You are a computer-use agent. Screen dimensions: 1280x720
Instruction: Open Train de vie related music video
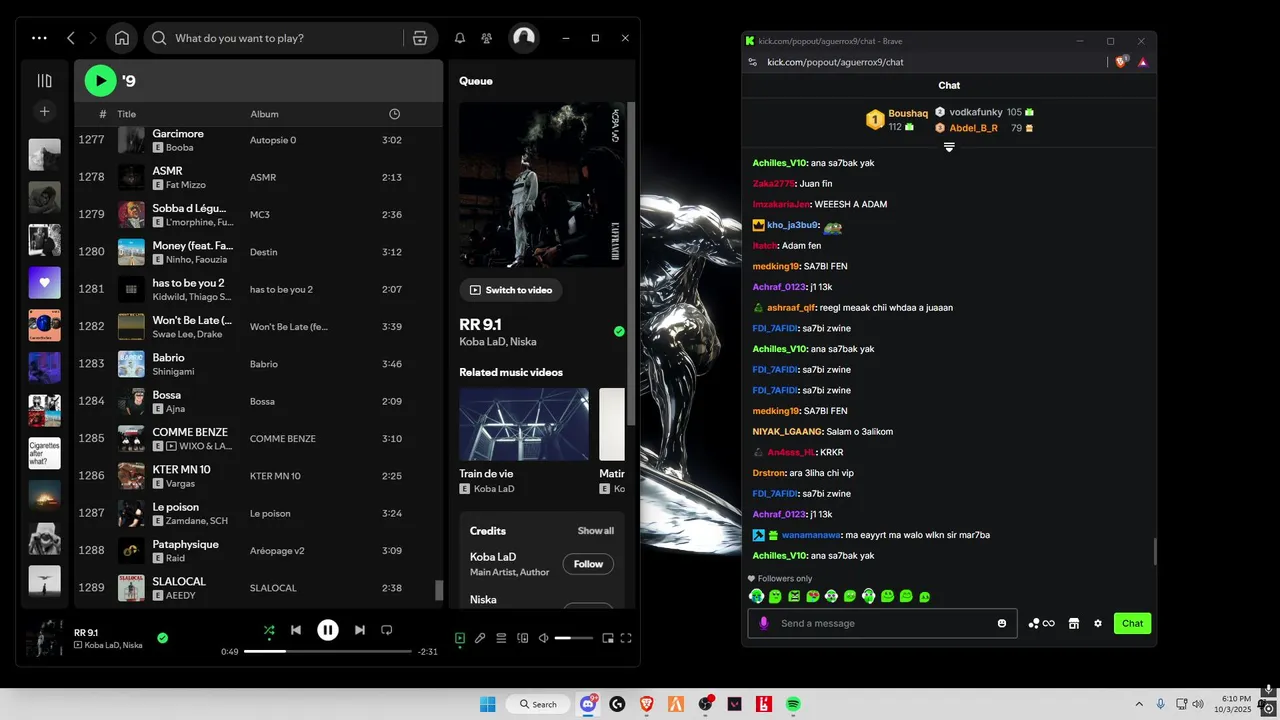pos(524,424)
